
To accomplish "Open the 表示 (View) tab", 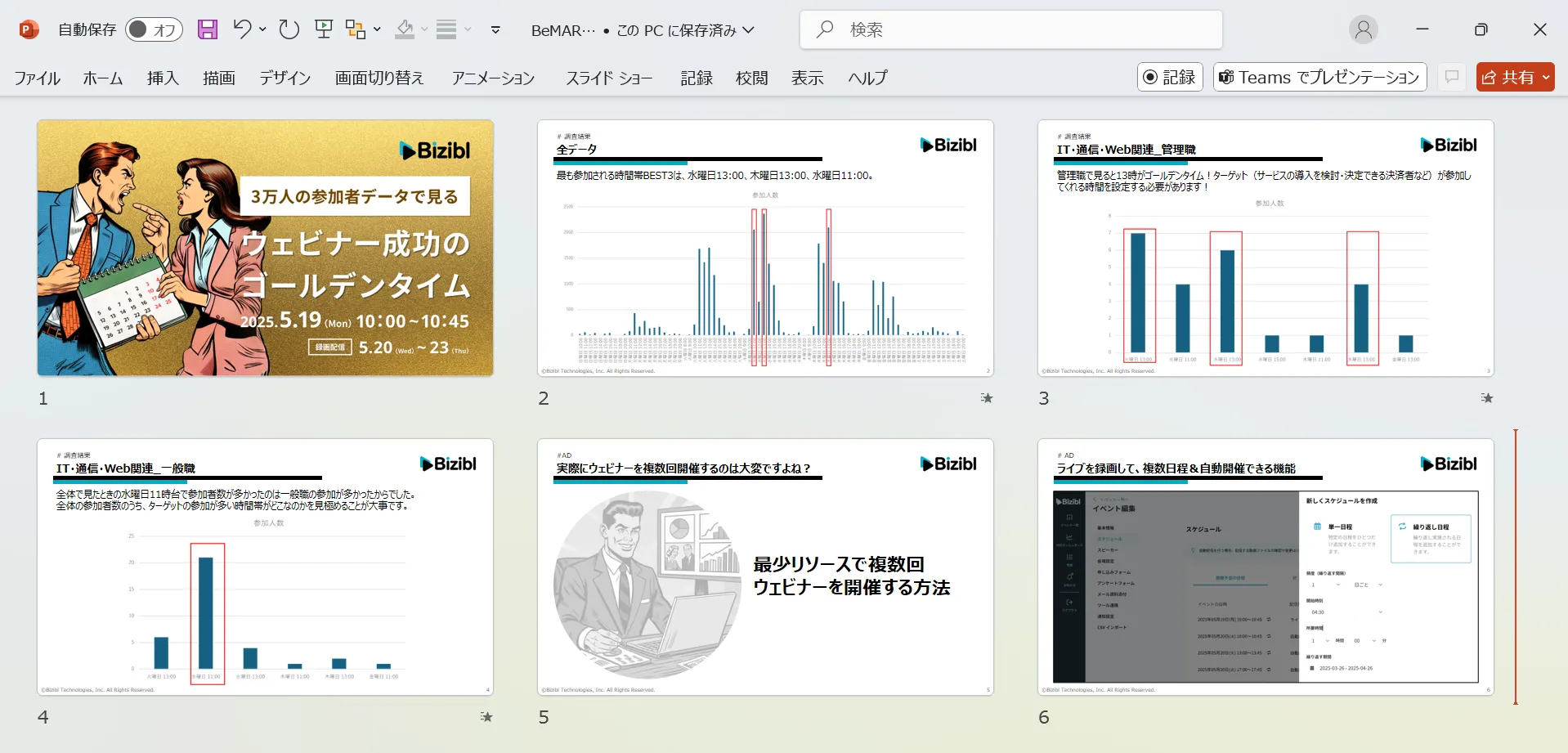I will pos(808,78).
